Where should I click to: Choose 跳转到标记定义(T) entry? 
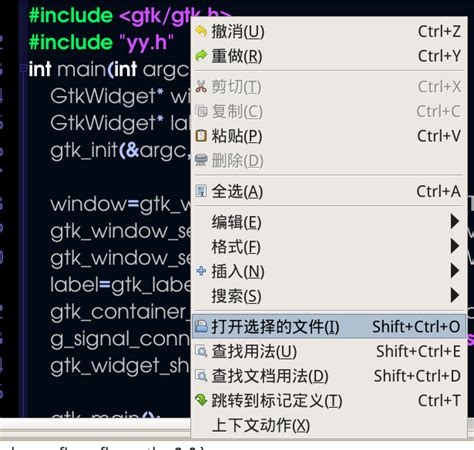[x=329, y=400]
